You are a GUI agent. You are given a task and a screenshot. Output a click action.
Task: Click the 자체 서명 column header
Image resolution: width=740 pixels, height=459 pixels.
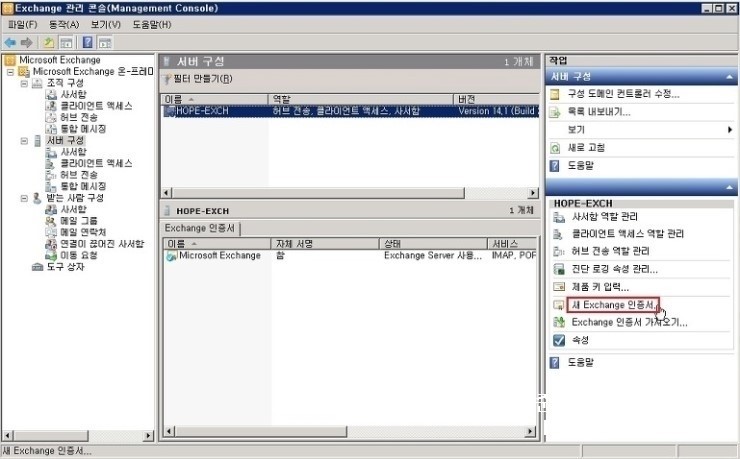pyautogui.click(x=325, y=244)
